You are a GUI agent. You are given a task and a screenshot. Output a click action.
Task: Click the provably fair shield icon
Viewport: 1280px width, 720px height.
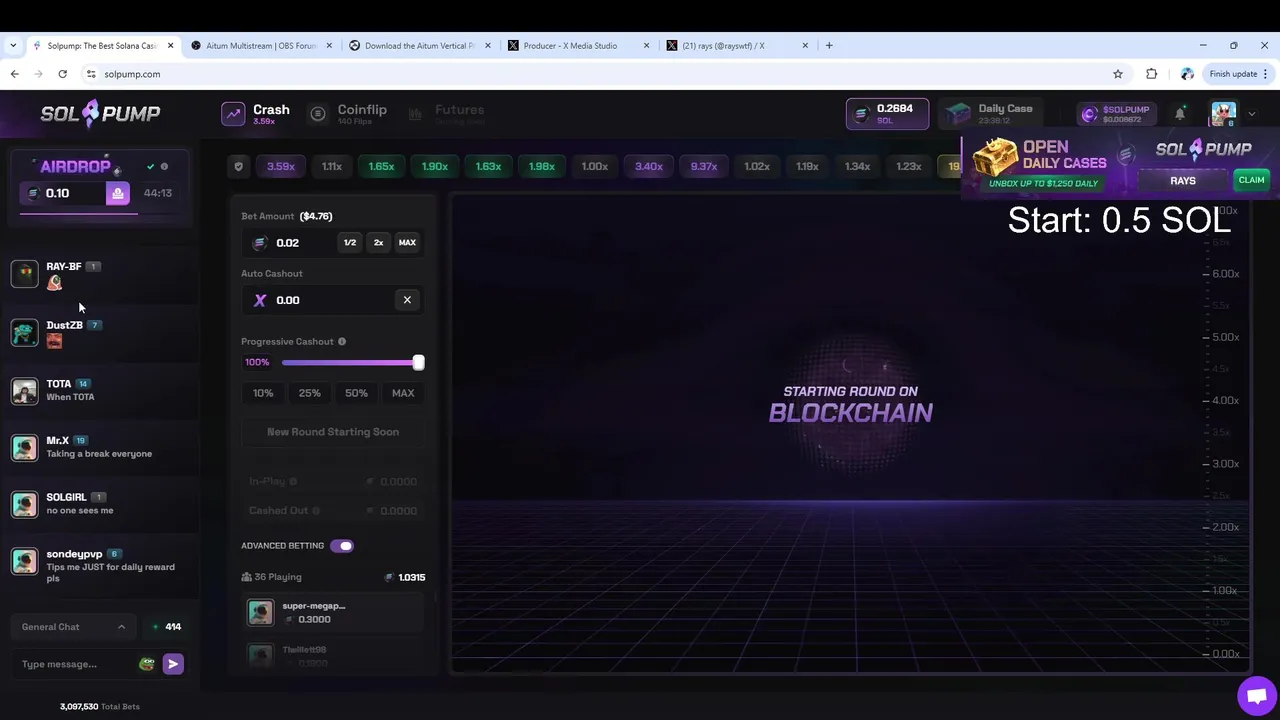point(238,166)
